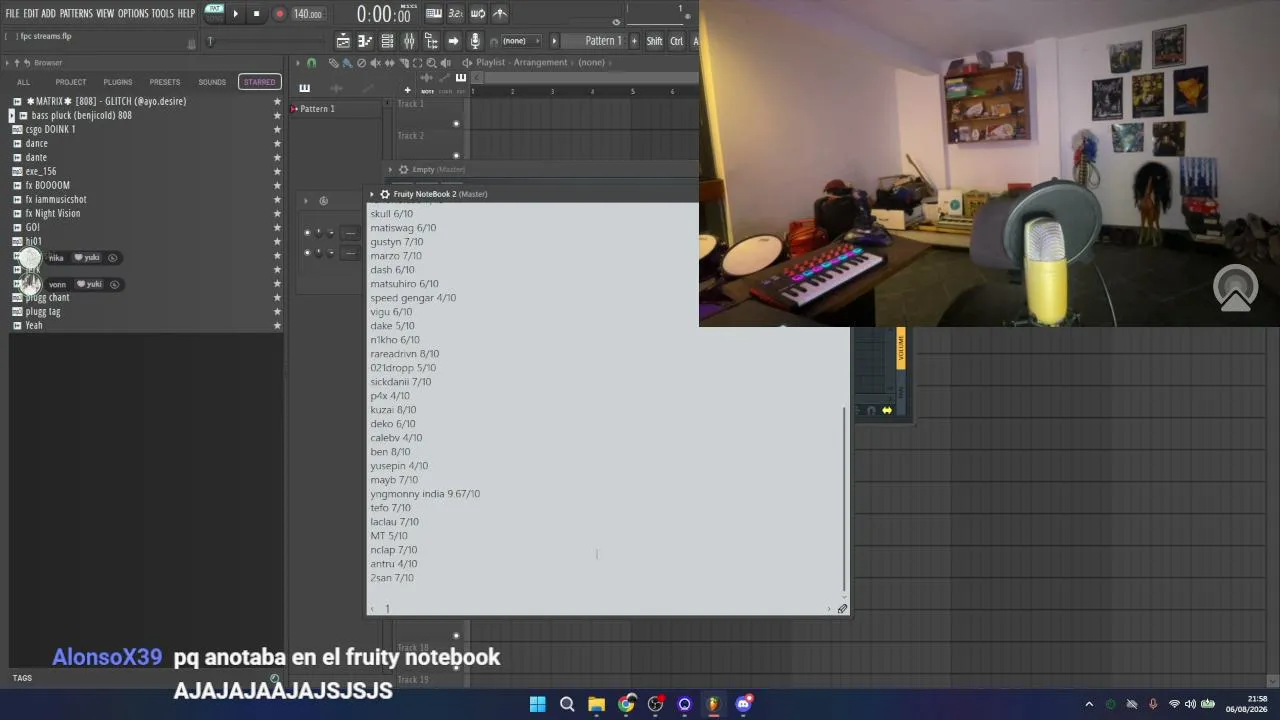
Task: Toggle the star on the Yeah sample
Action: 277,326
